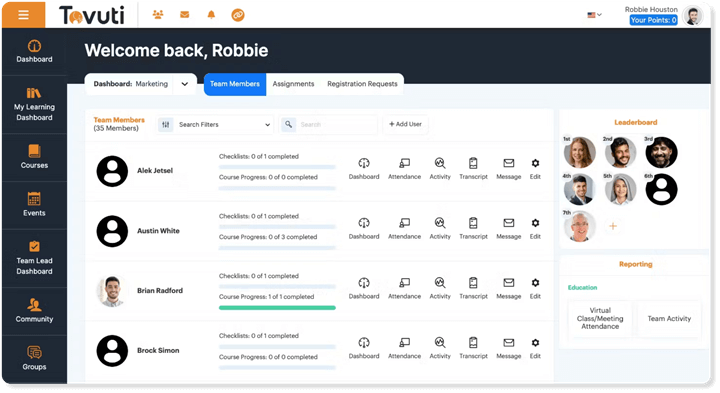720x393 pixels.
Task: Click Alek Jetsel's name
Action: point(155,170)
